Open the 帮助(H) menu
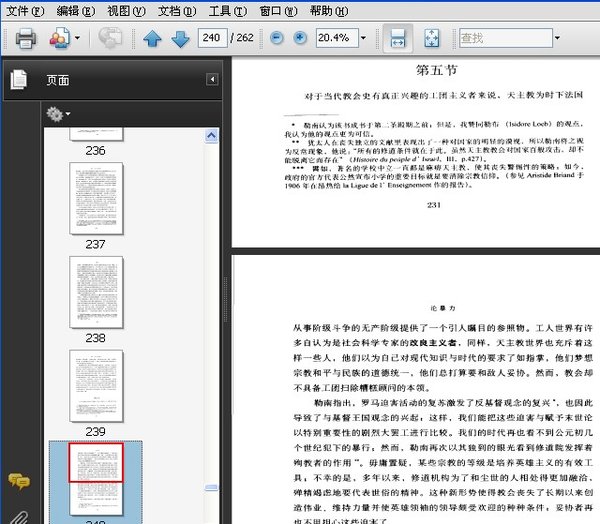 pos(329,11)
